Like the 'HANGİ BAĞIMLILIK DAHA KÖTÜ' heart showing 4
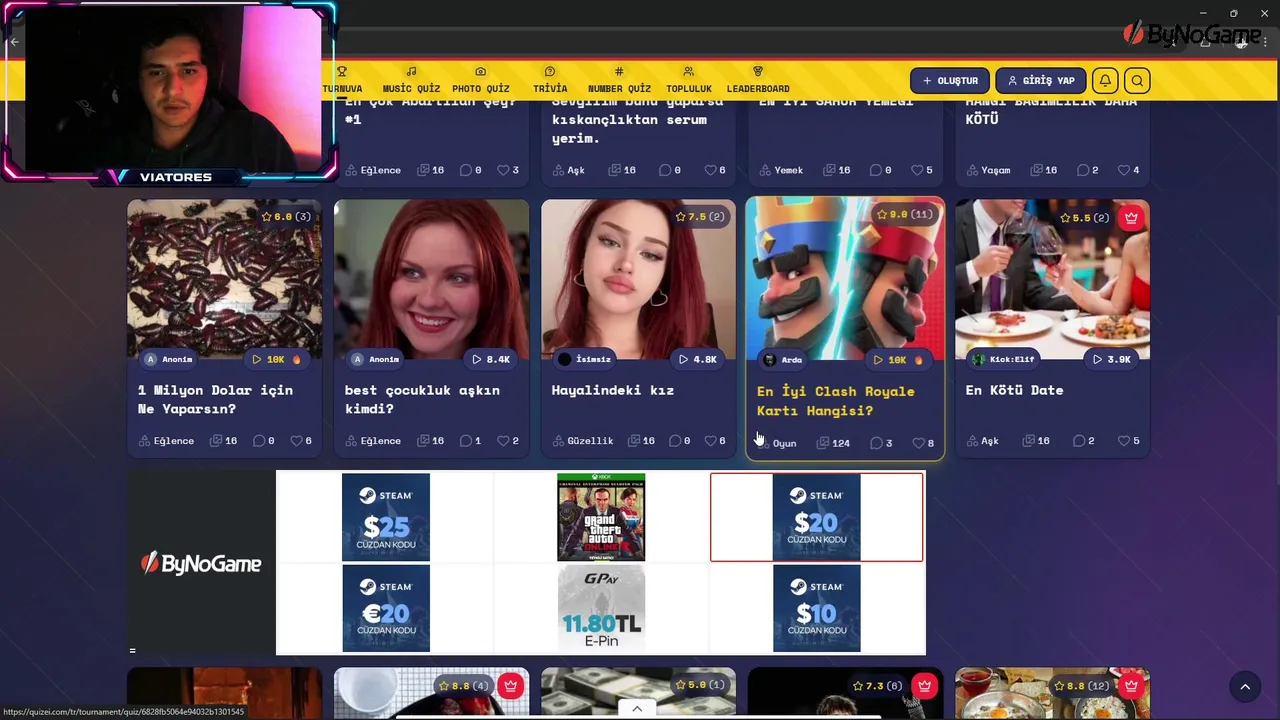 pyautogui.click(x=1124, y=170)
